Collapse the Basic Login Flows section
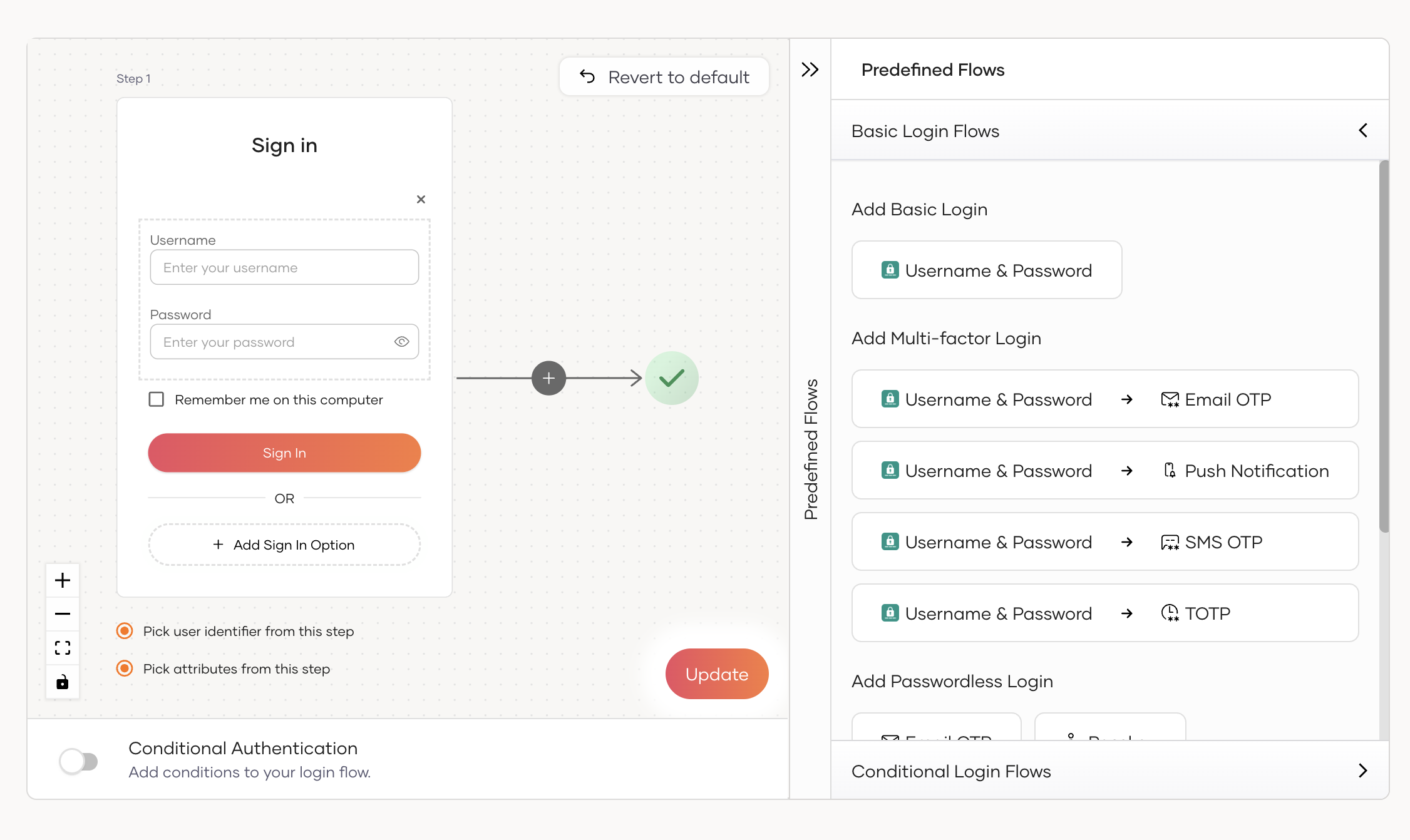Screen dimensions: 1410x840 tap(1363, 130)
